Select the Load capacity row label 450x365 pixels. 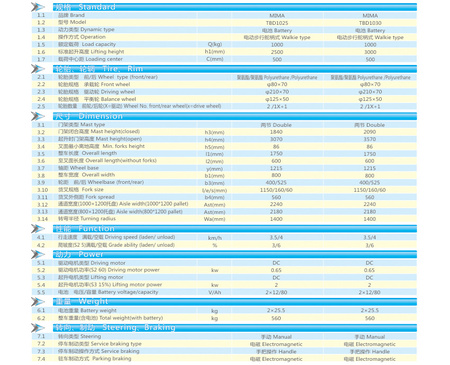click(87, 44)
